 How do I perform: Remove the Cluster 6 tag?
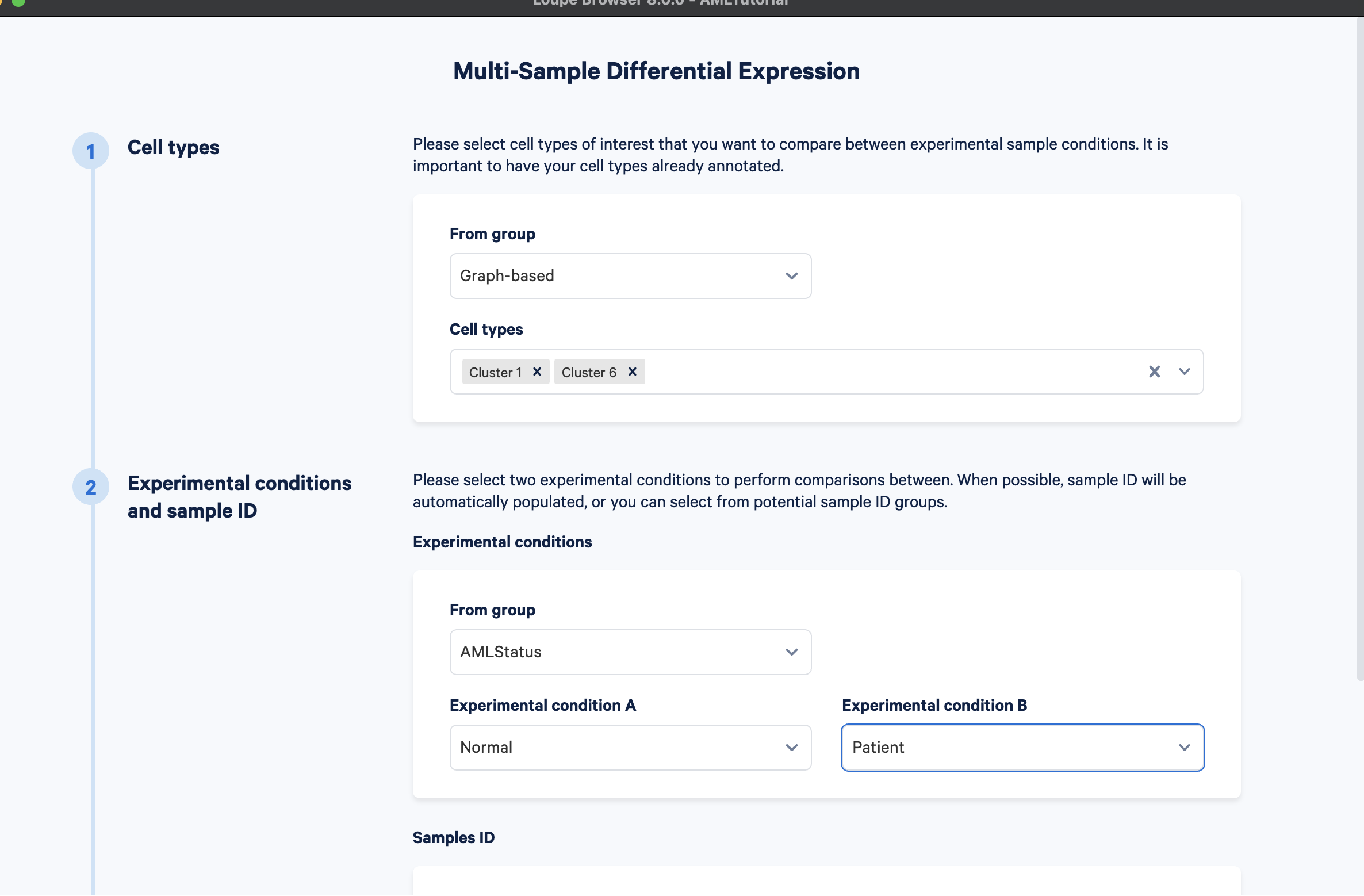[x=632, y=372]
